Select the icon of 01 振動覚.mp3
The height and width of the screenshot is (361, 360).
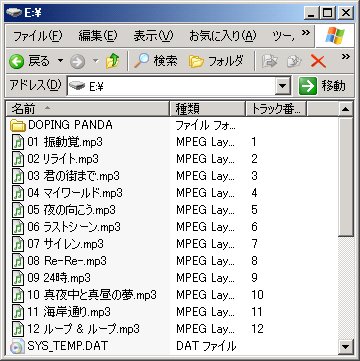coord(18,143)
